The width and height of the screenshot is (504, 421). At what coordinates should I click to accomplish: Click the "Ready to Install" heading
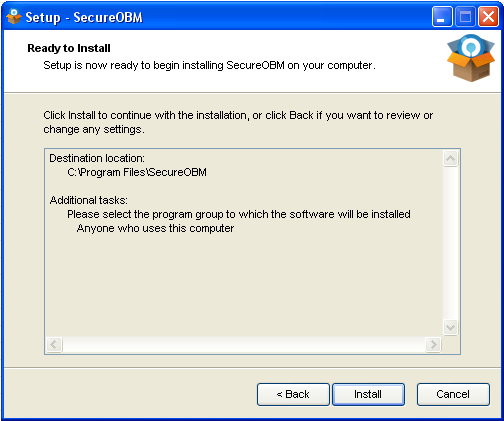click(x=69, y=48)
